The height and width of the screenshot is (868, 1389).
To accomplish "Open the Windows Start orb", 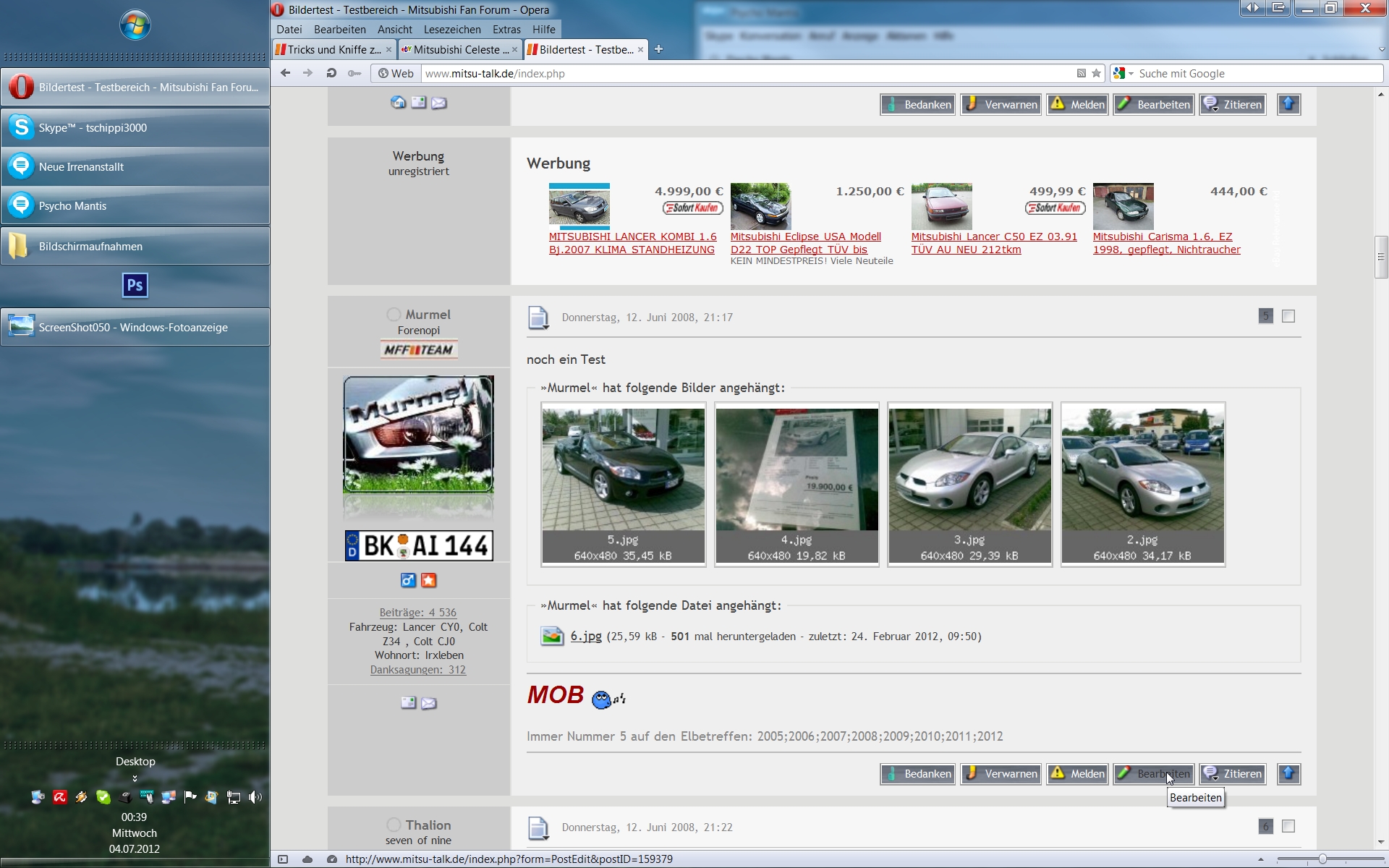I will [135, 25].
